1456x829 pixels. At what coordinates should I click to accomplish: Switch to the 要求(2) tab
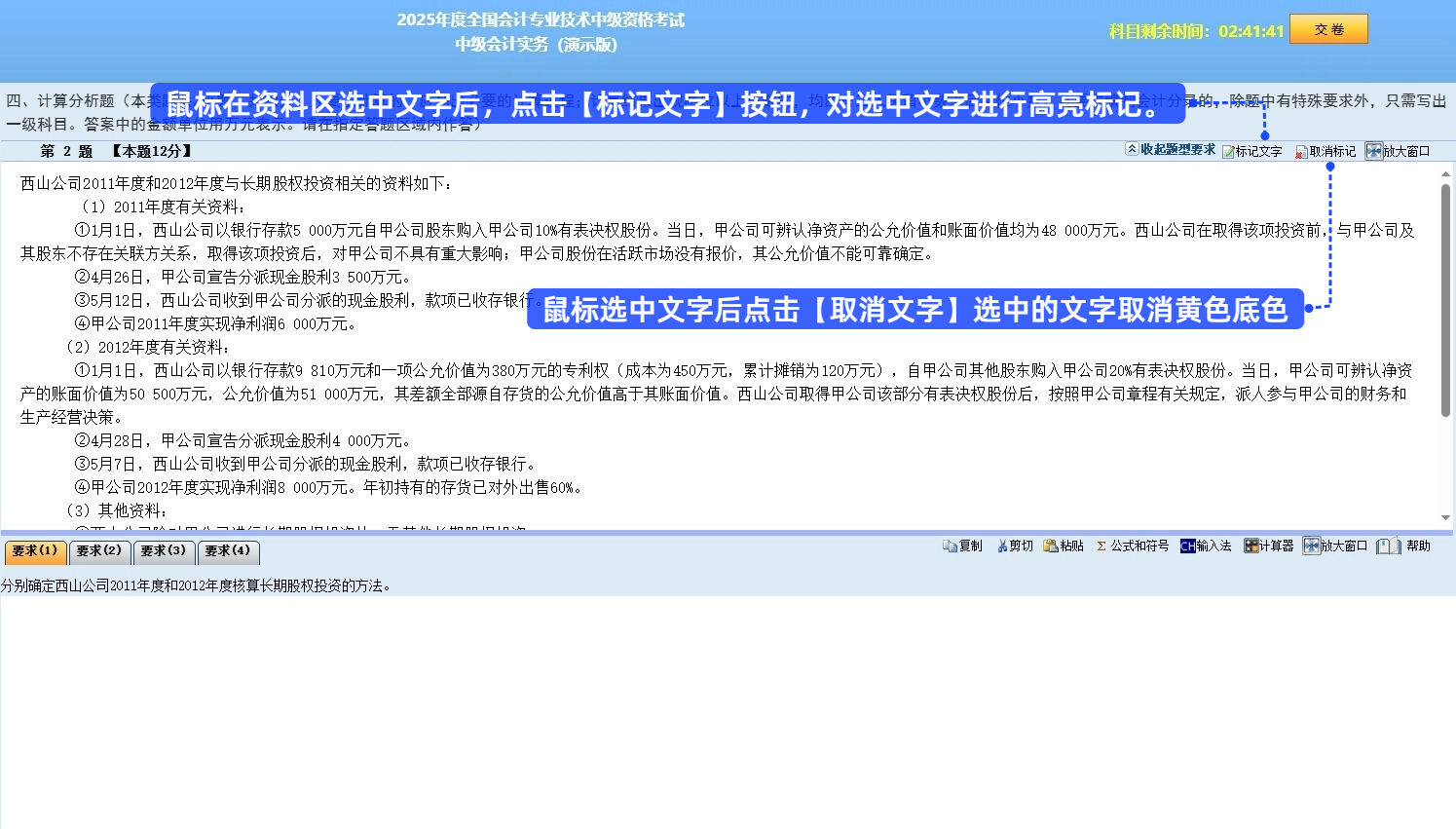coord(99,551)
